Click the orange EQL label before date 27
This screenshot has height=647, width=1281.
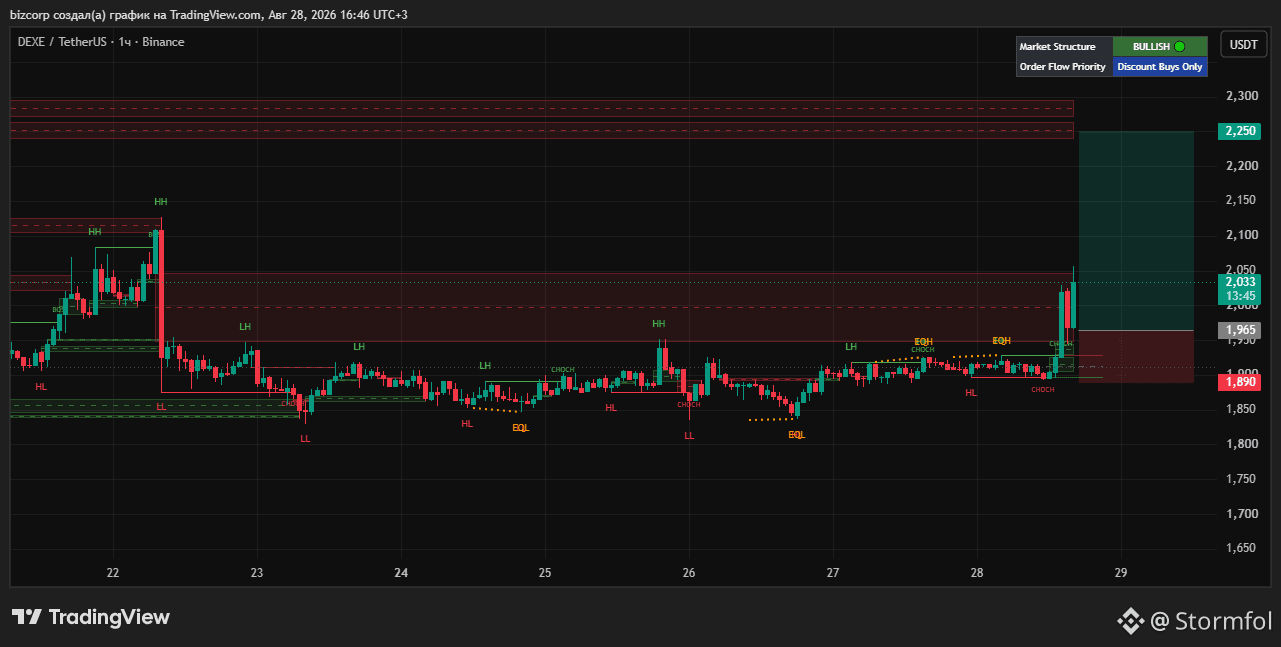point(796,435)
